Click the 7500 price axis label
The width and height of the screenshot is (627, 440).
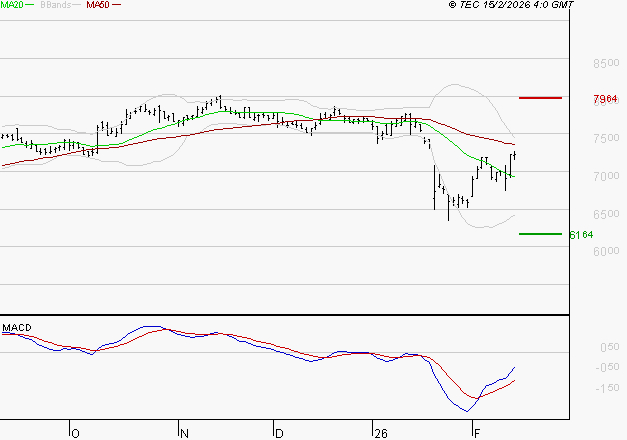(x=606, y=138)
